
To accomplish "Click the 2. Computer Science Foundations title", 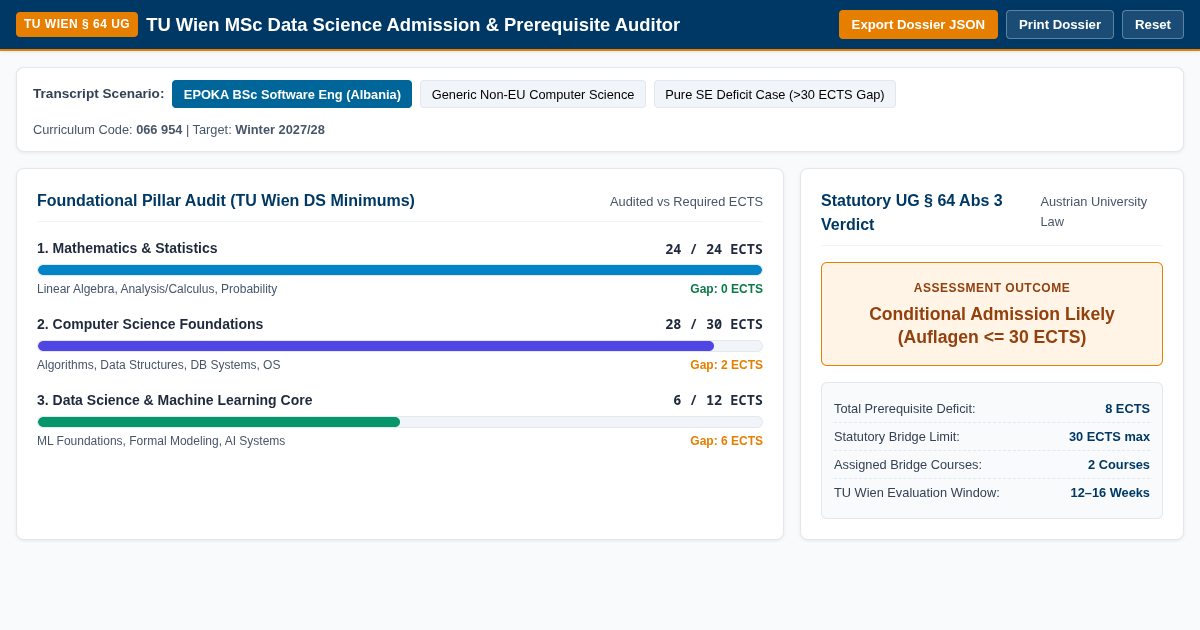I will point(150,324).
